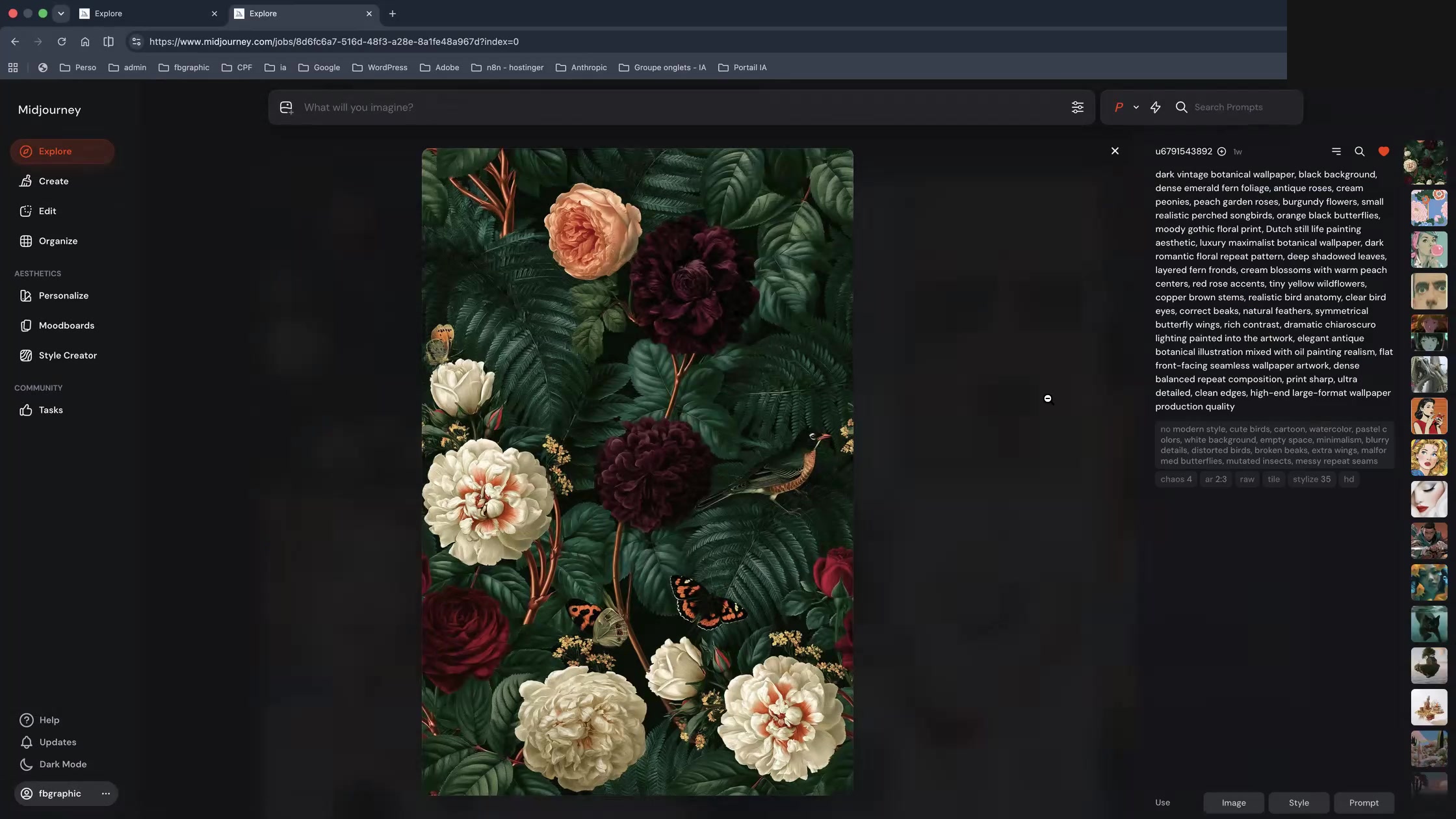Toggle fast mode lightning icon
Screen dimensions: 1456x819
tap(1155, 107)
